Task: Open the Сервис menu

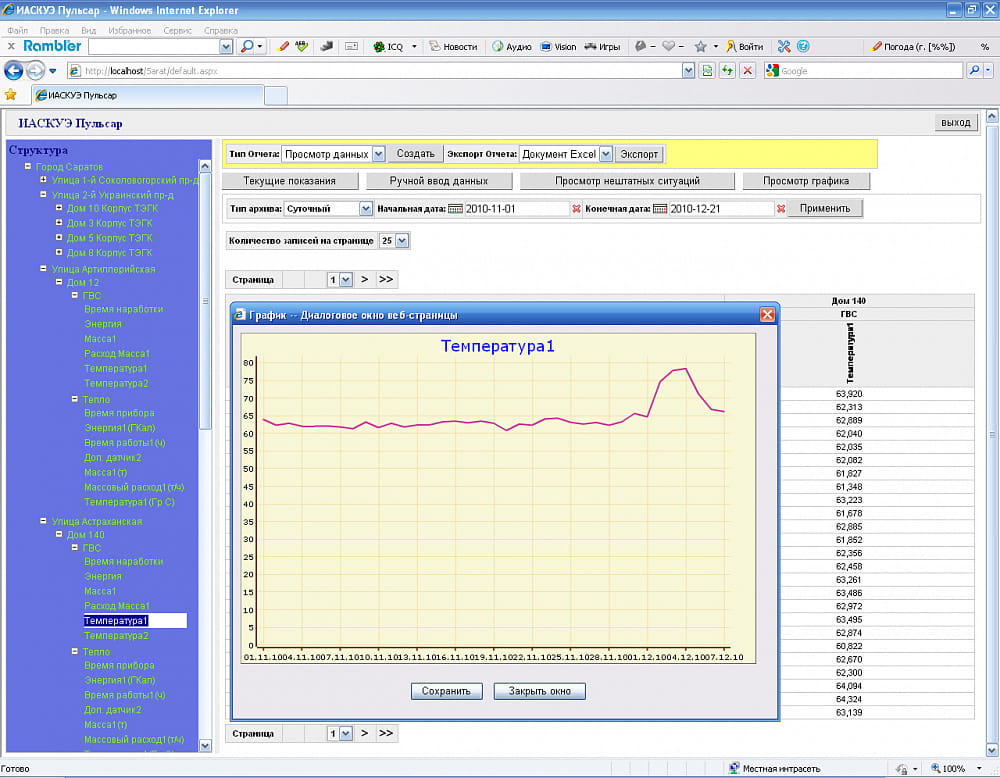Action: 177,30
